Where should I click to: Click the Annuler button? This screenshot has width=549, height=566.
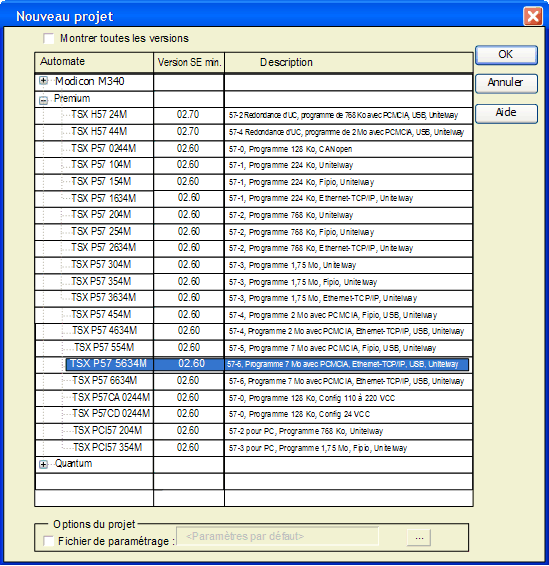(506, 83)
